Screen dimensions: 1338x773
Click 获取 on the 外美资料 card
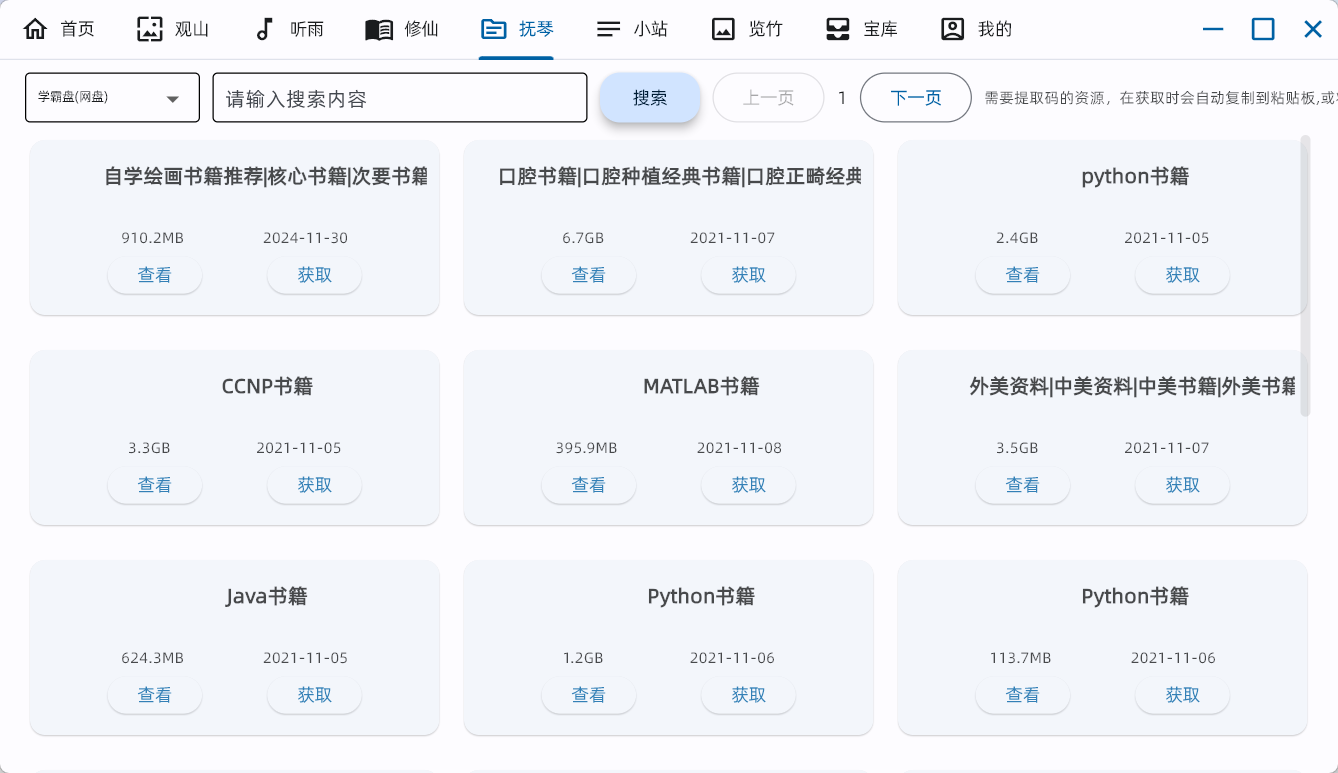[1183, 485]
